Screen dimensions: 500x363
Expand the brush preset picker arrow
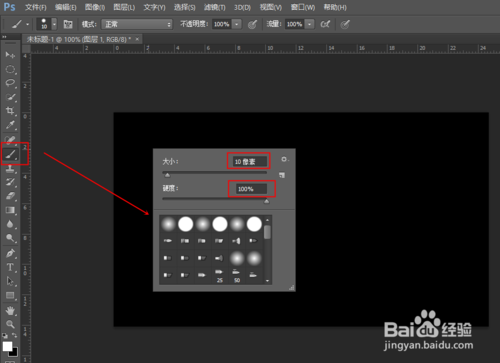point(54,24)
